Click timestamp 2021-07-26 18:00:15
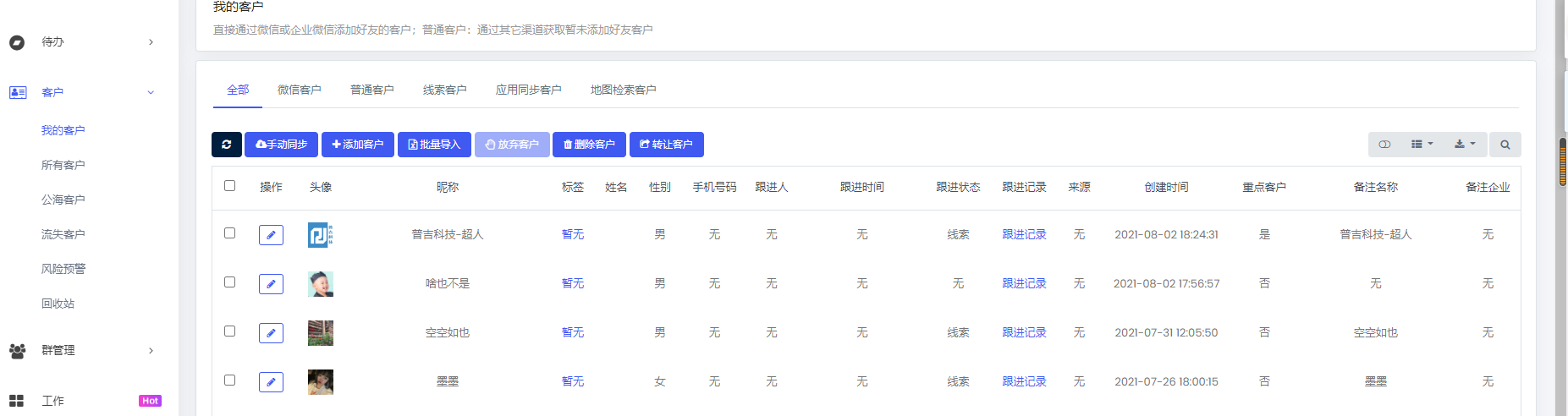Viewport: 1568px width, 416px height. (x=1167, y=382)
